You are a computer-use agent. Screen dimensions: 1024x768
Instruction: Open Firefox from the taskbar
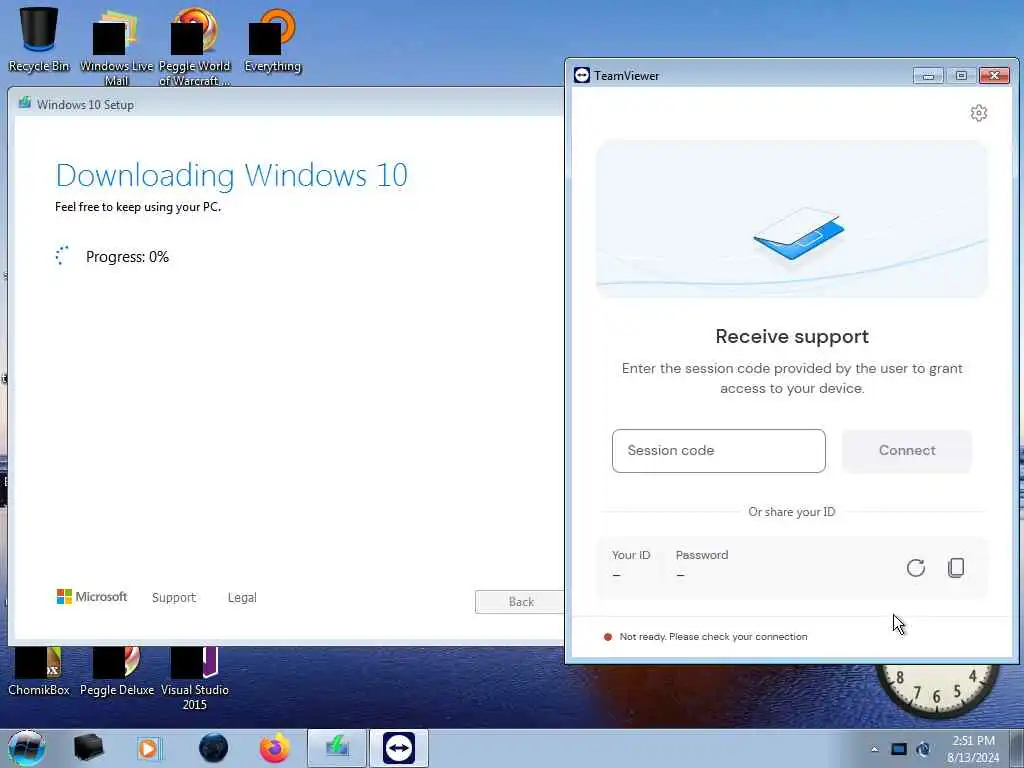coord(275,748)
